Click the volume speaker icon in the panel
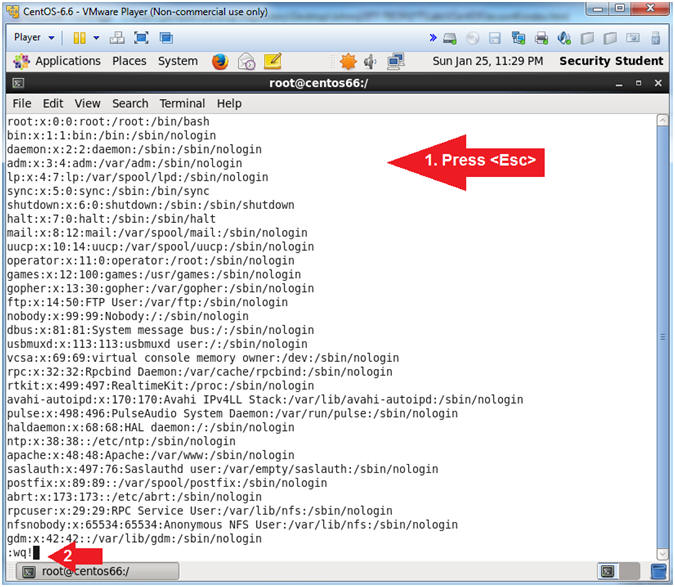This screenshot has height=587, width=675. [x=370, y=62]
